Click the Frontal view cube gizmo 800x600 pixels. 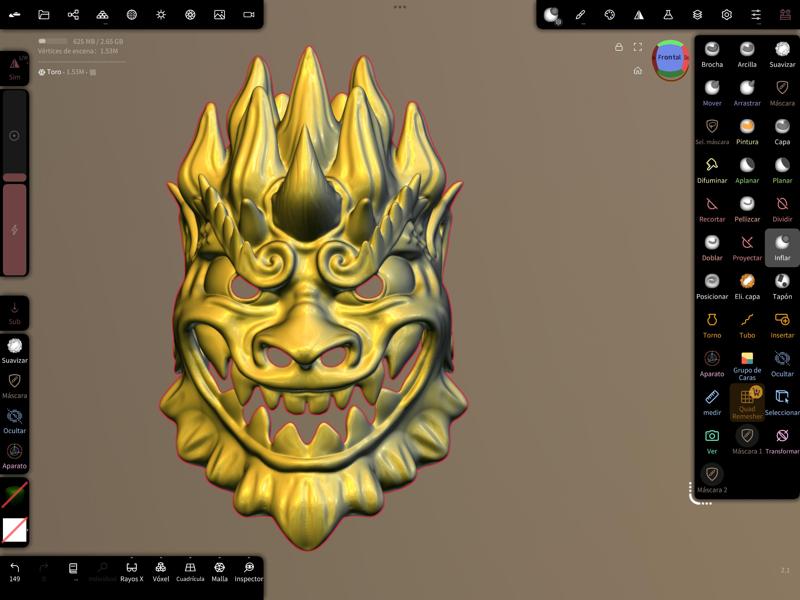[668, 58]
